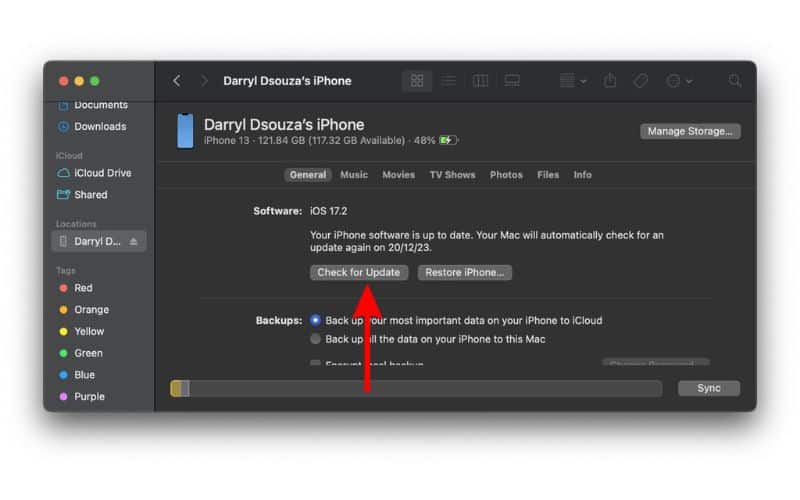
Task: Close the Finder window
Action: tap(64, 81)
